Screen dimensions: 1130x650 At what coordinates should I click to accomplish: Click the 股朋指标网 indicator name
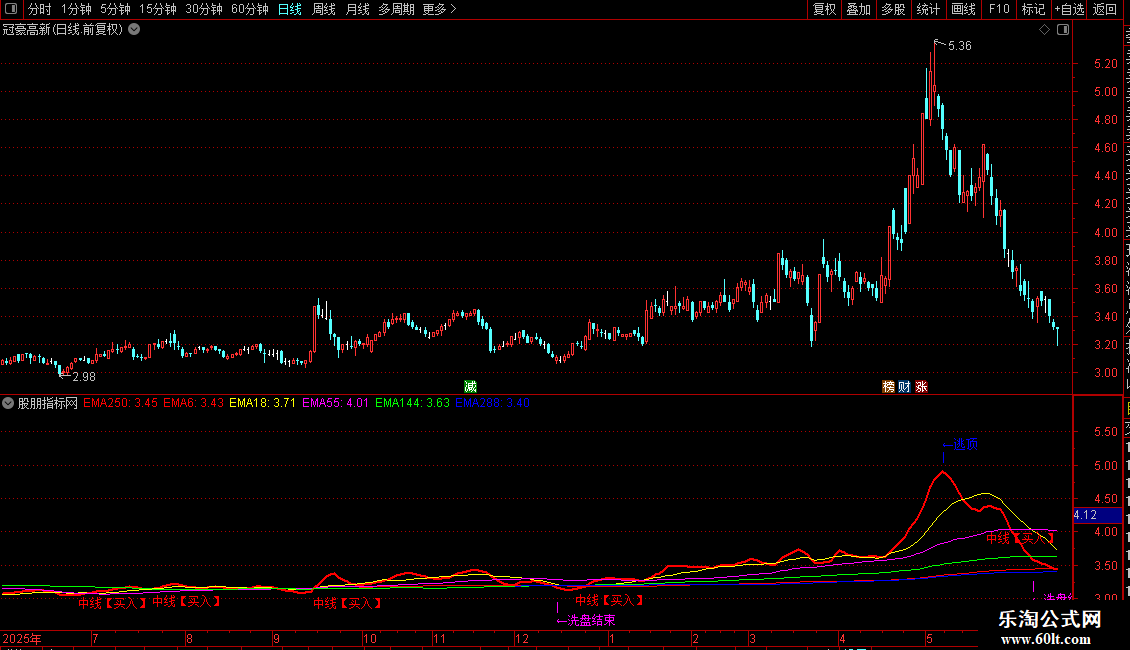(48, 403)
